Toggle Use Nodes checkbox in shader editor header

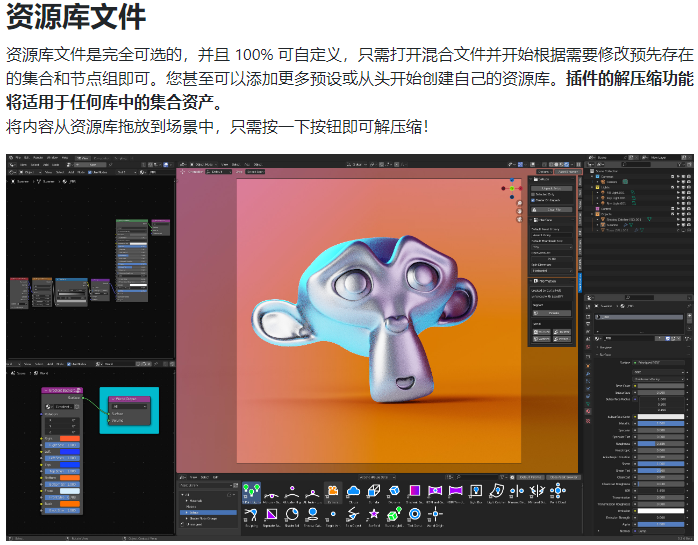[x=90, y=172]
